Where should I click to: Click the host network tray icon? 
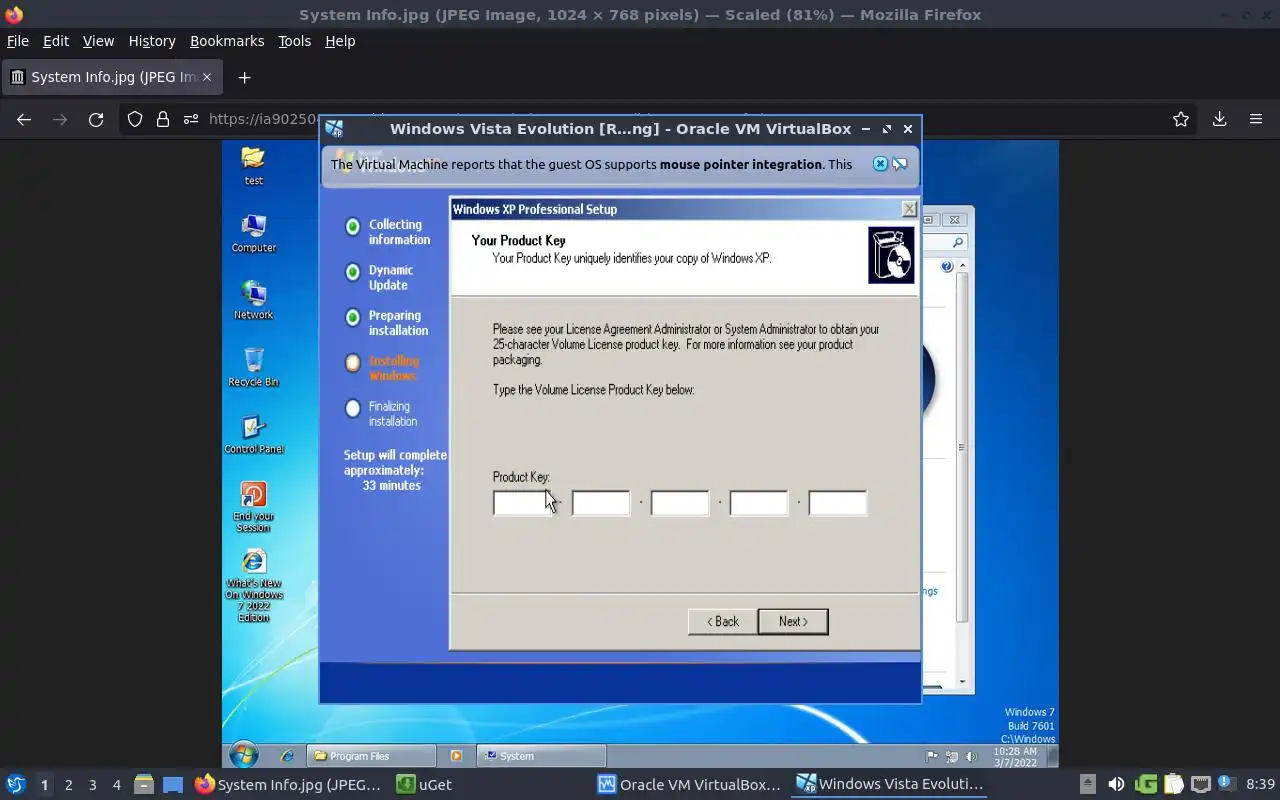pos(1201,784)
